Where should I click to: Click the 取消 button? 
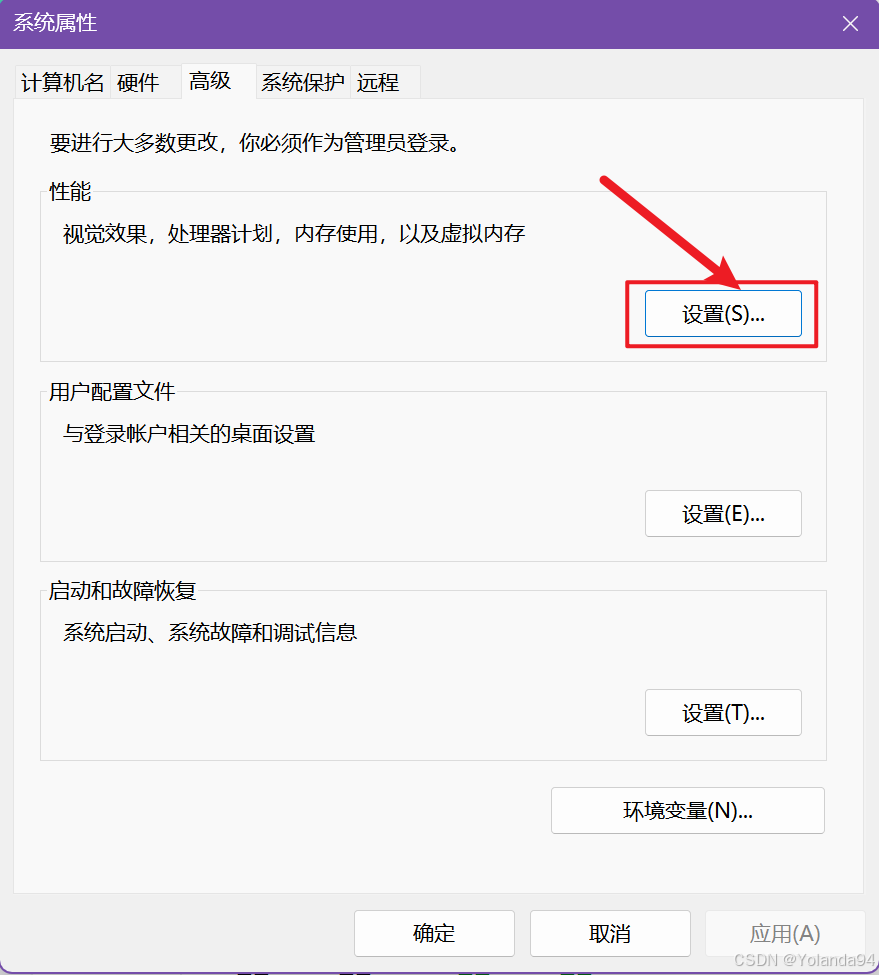pos(610,933)
